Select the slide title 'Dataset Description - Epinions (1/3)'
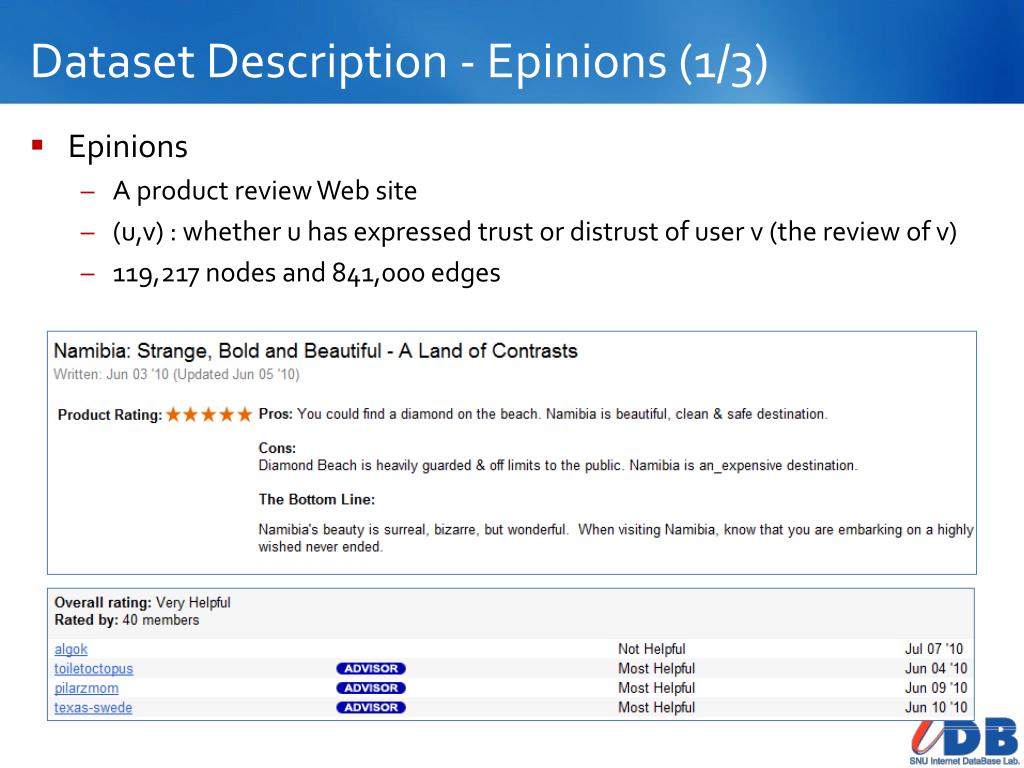Image resolution: width=1024 pixels, height=768 pixels. [399, 62]
